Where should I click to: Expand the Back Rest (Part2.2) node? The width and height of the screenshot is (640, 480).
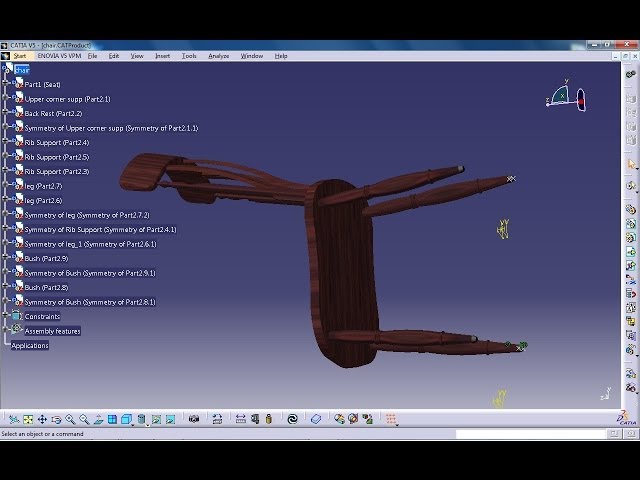pos(5,112)
